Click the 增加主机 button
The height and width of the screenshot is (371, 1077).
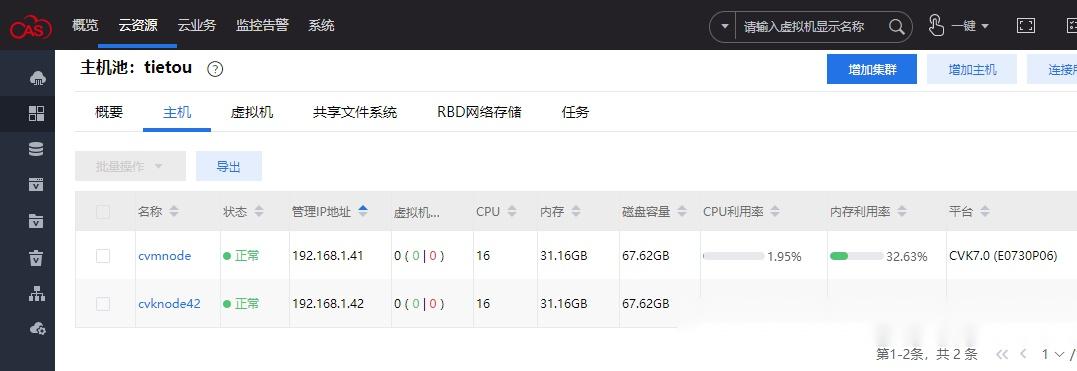pos(972,69)
